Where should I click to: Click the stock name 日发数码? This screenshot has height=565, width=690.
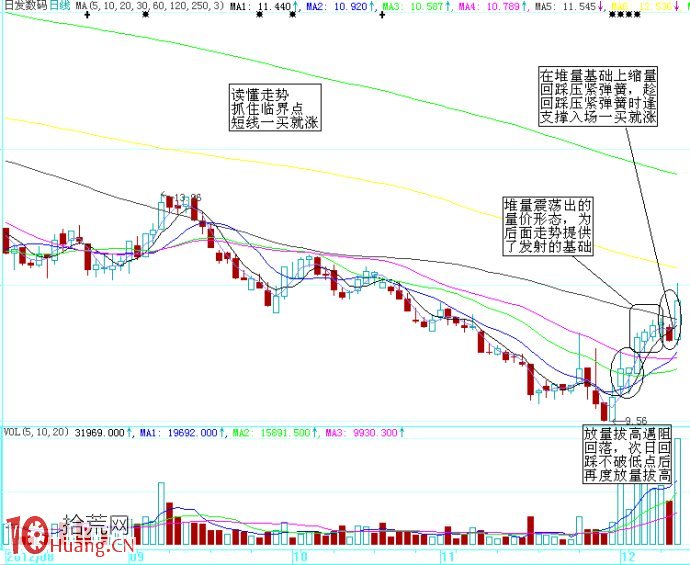(x=24, y=6)
